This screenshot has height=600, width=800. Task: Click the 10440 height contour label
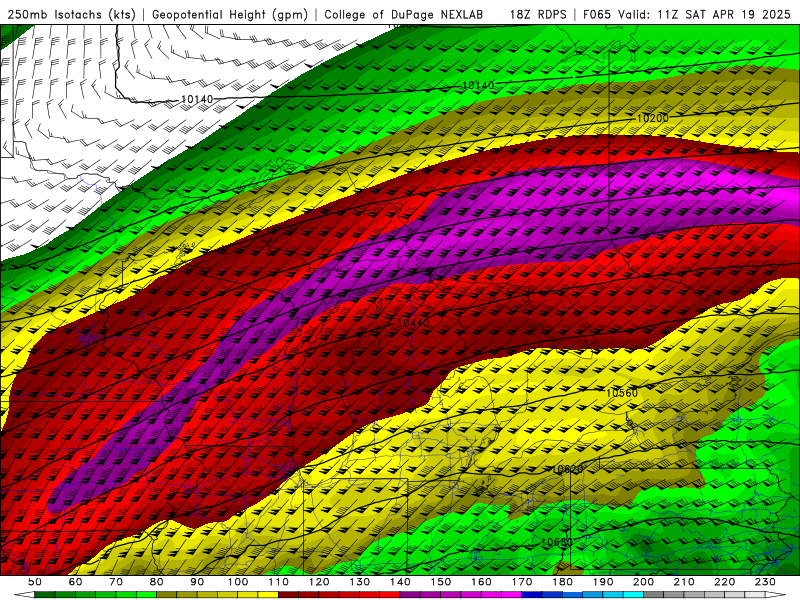413,323
